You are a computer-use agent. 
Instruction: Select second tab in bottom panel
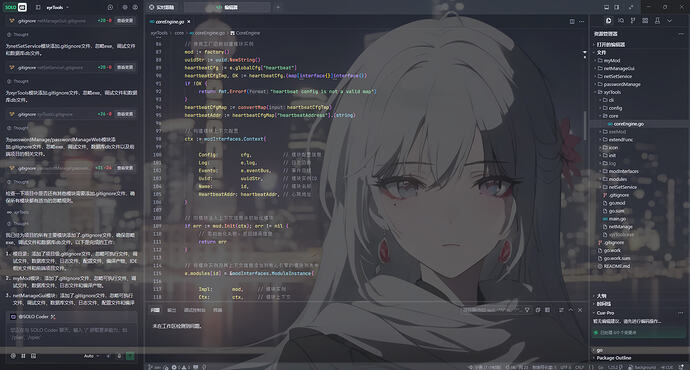point(172,310)
